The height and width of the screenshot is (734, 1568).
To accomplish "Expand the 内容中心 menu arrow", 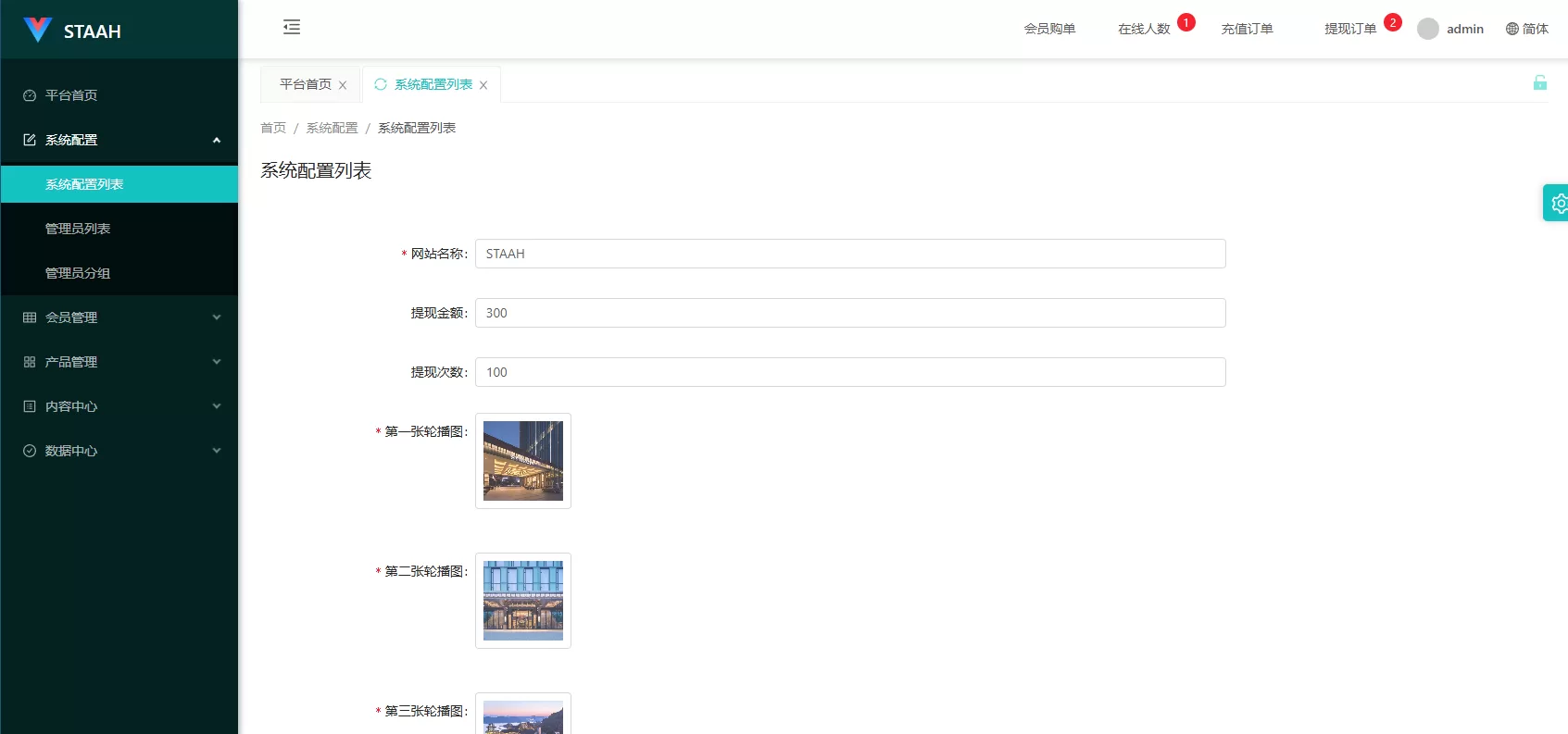I will pyautogui.click(x=217, y=406).
